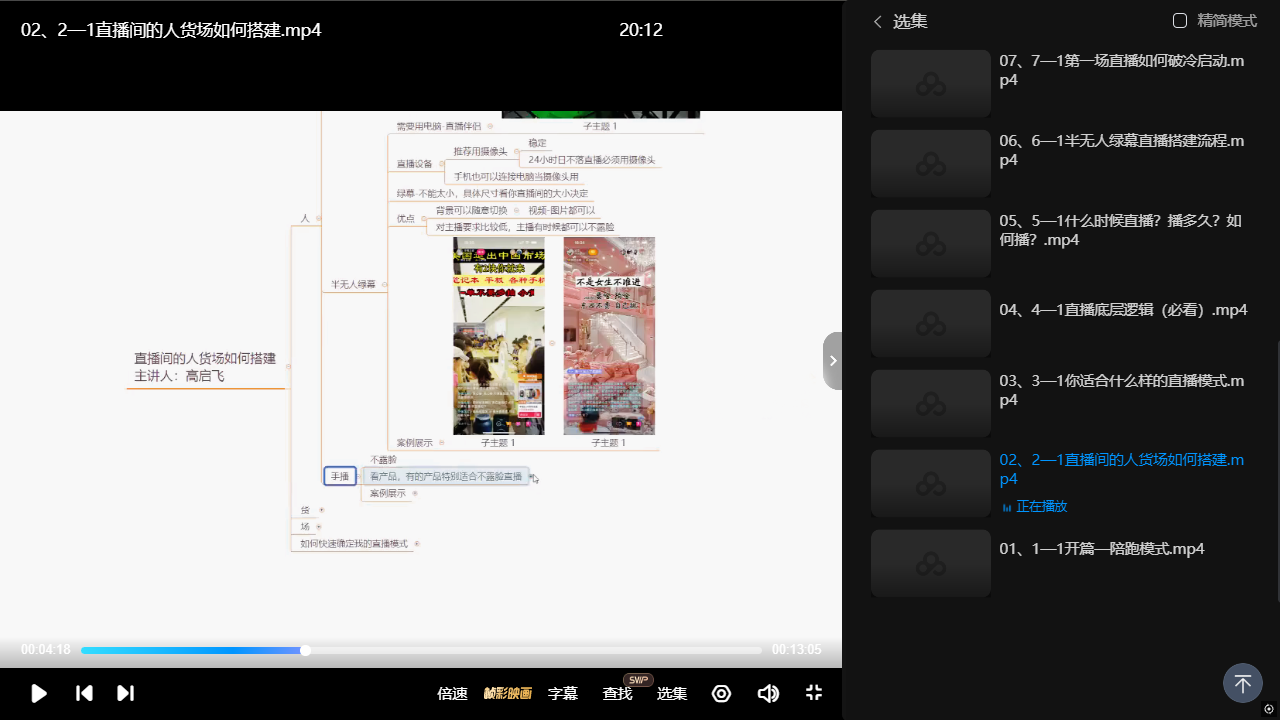Exit fullscreen with the shrink icon
This screenshot has height=720, width=1280.
[814, 693]
